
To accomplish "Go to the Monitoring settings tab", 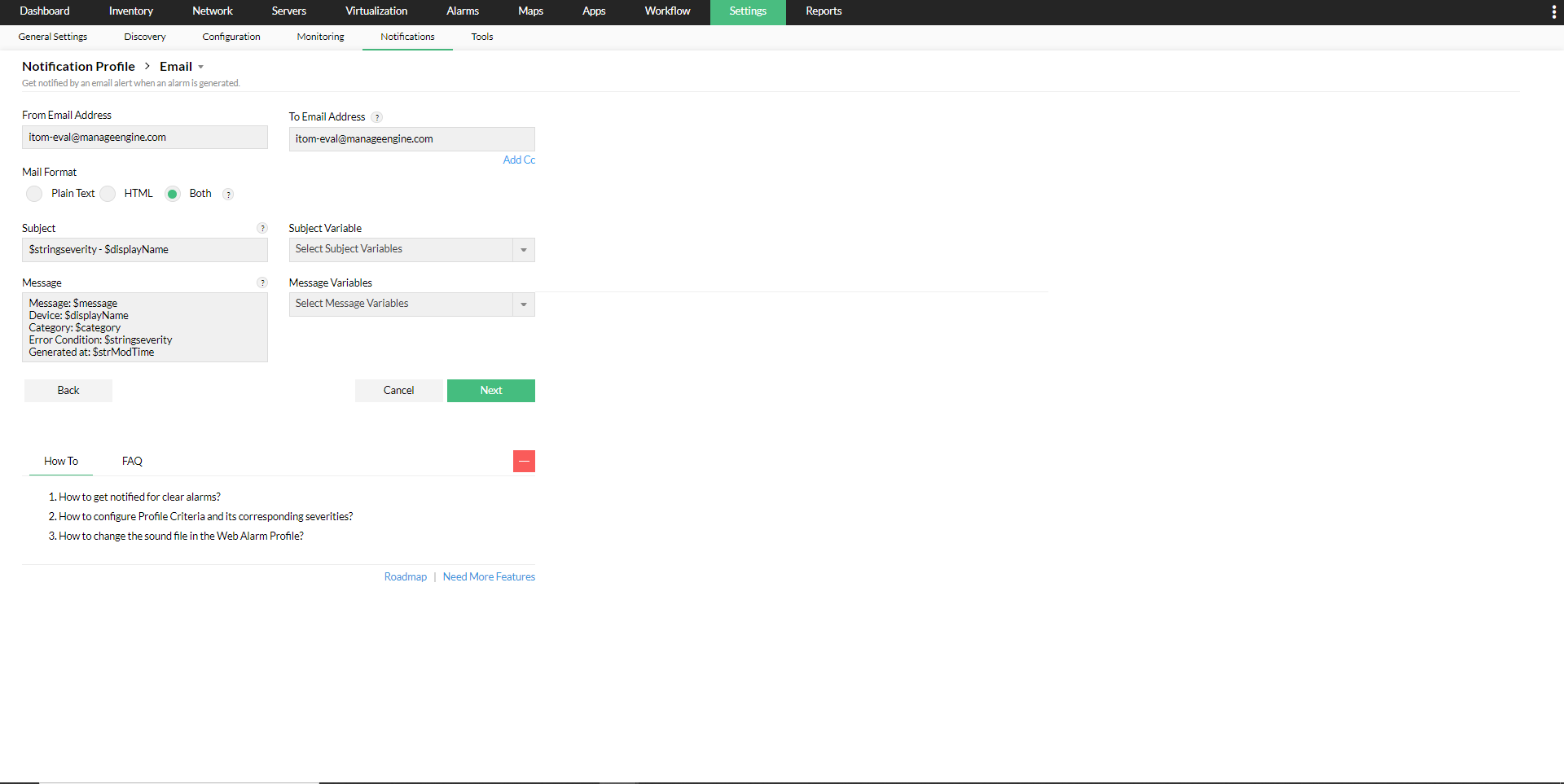I will coord(320,37).
